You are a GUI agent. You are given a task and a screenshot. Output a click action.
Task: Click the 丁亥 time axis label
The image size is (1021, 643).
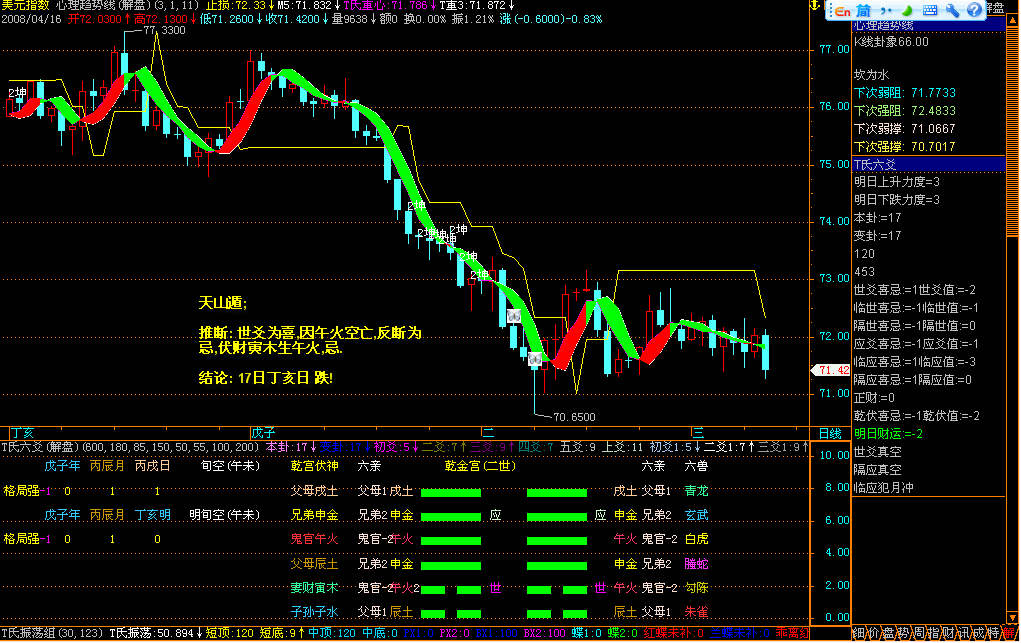[x=22, y=433]
